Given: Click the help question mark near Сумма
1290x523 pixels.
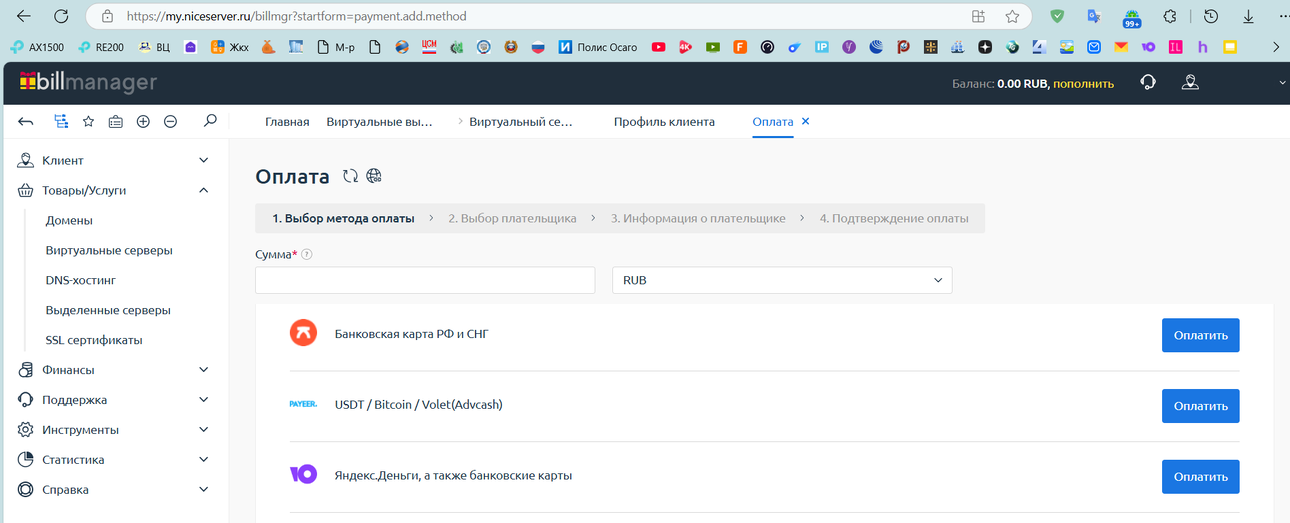Looking at the screenshot, I should coord(307,254).
